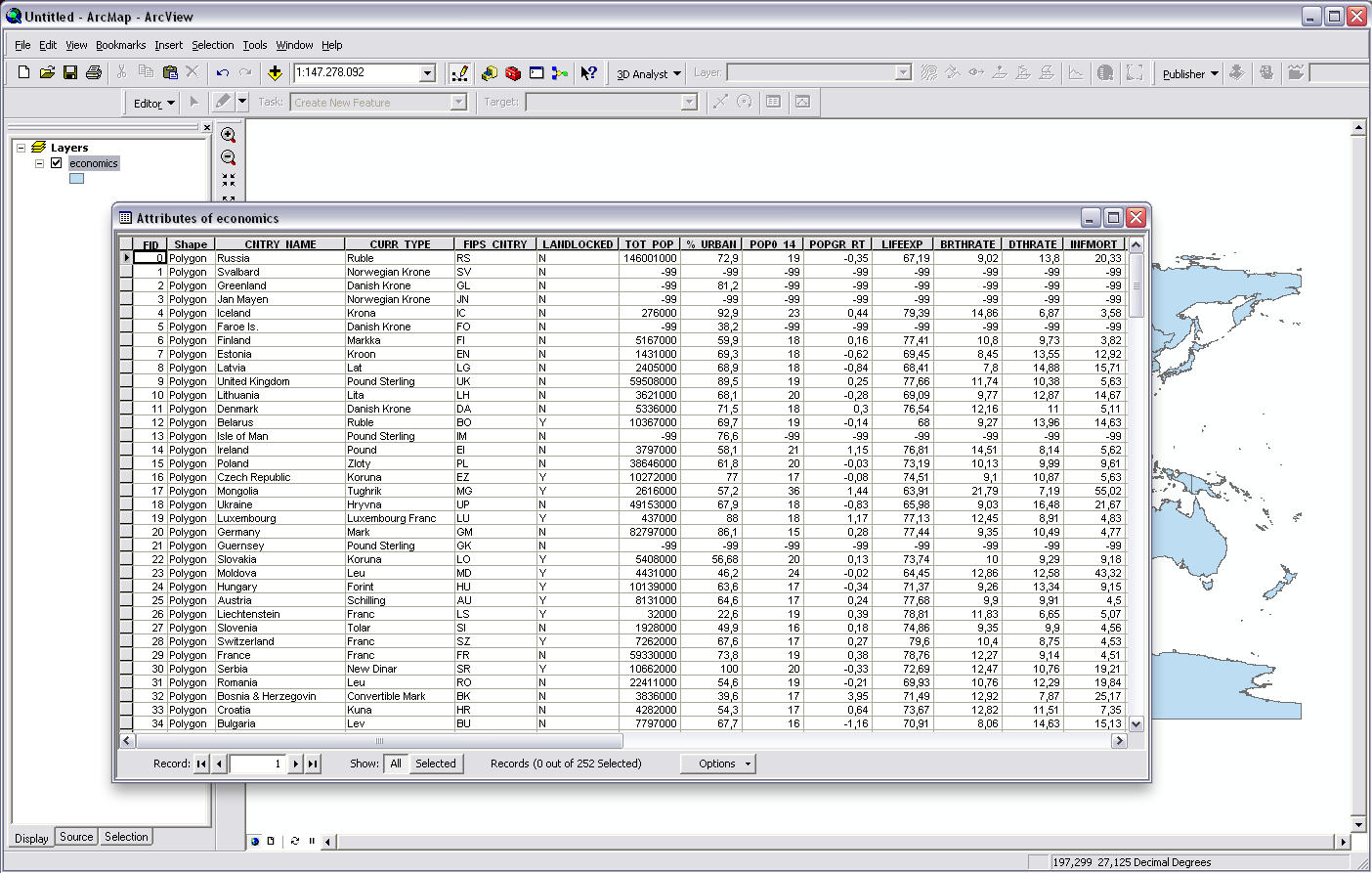Click the Luxembourg Franc currency cell

(x=400, y=518)
